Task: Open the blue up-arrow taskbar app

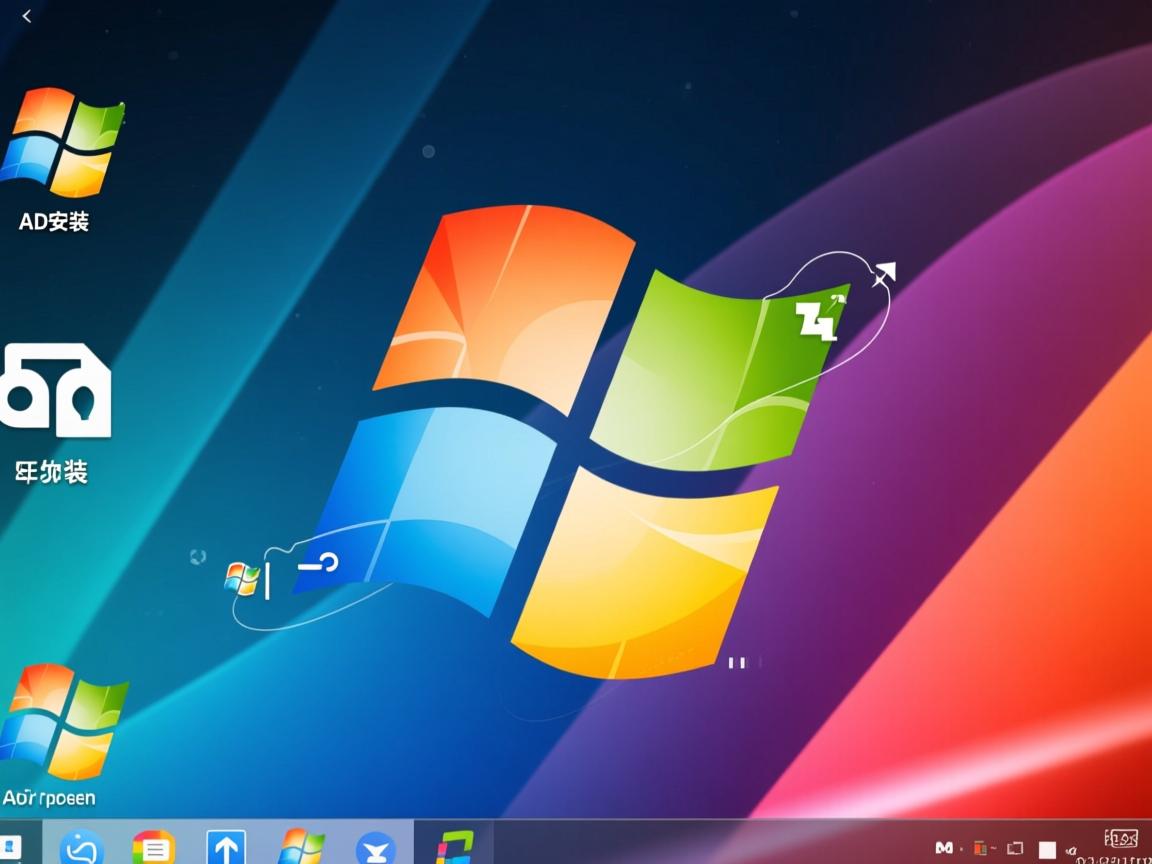Action: pos(226,848)
